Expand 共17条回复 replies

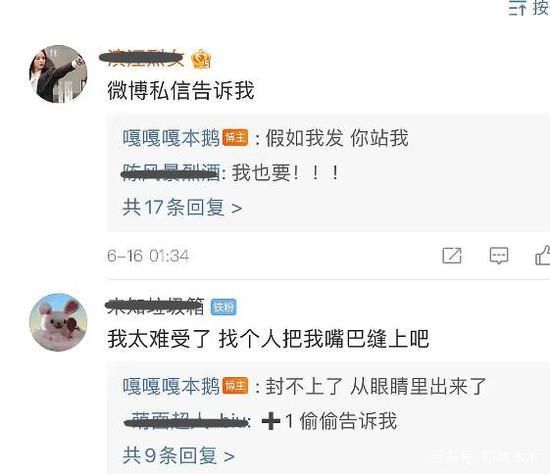(182, 207)
